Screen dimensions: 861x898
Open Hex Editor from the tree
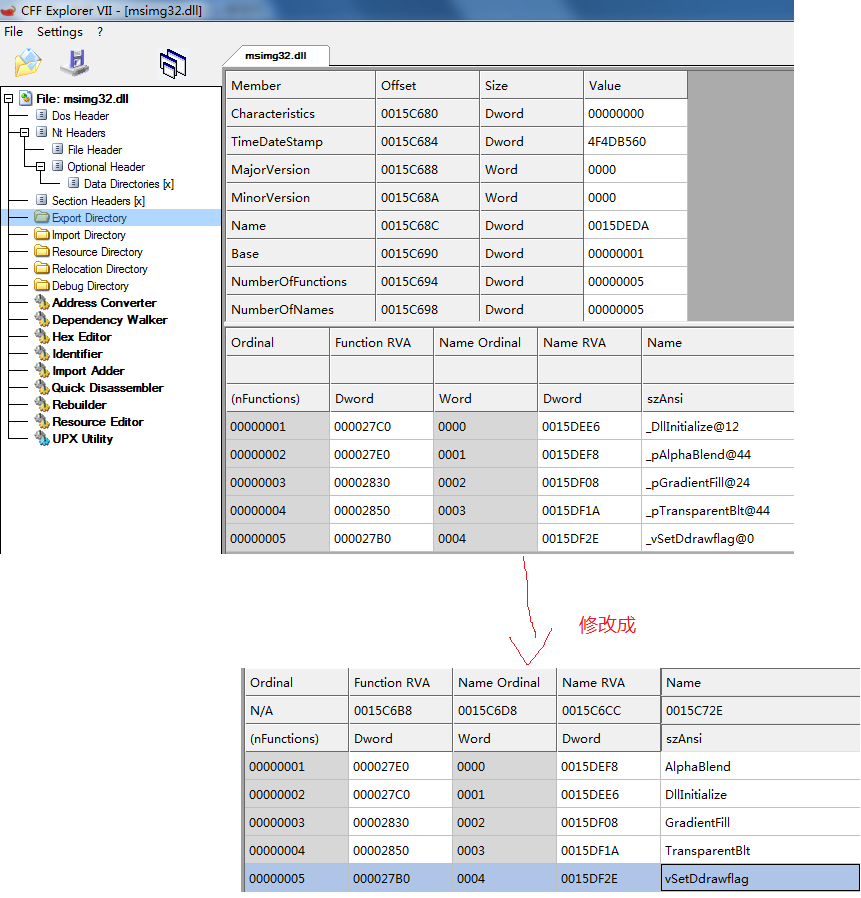tap(81, 337)
